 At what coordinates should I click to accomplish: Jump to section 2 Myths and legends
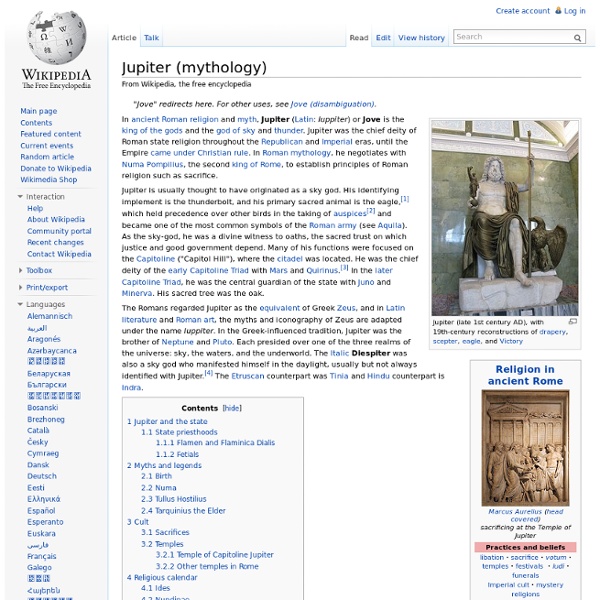coord(164,465)
